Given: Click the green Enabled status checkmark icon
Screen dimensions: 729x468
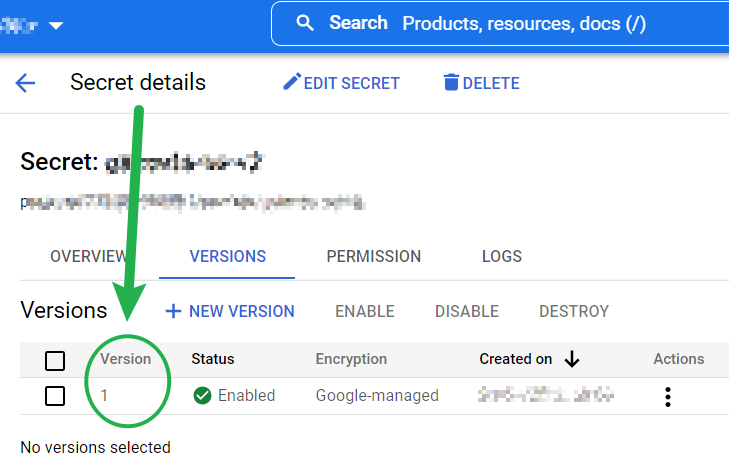Looking at the screenshot, I should [x=202, y=396].
